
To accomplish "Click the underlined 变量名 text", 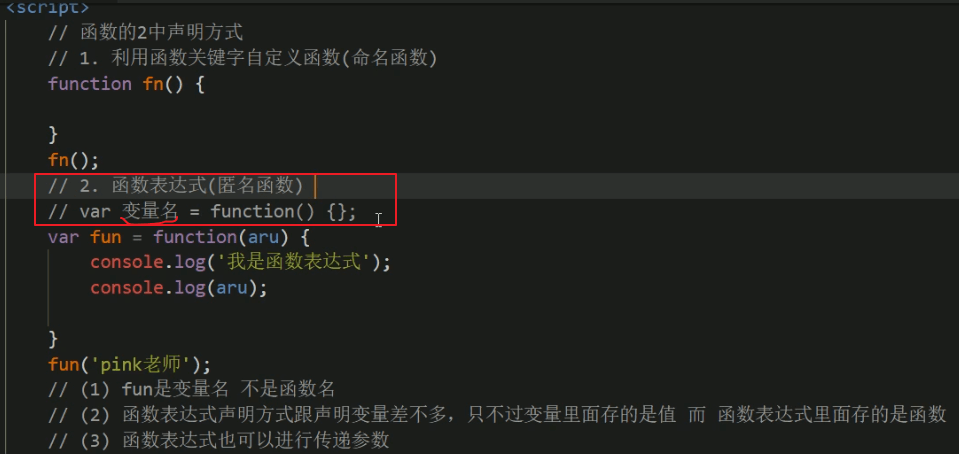I will coord(150,212).
